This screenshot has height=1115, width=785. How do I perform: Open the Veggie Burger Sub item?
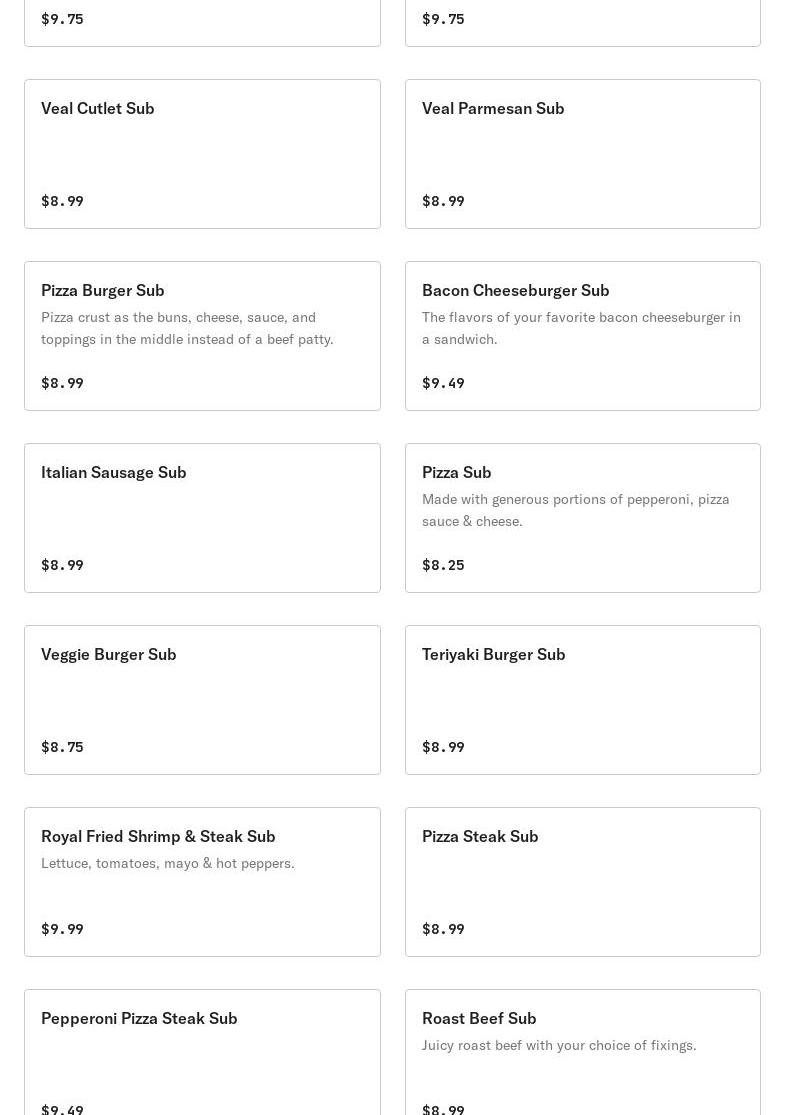pyautogui.click(x=202, y=700)
